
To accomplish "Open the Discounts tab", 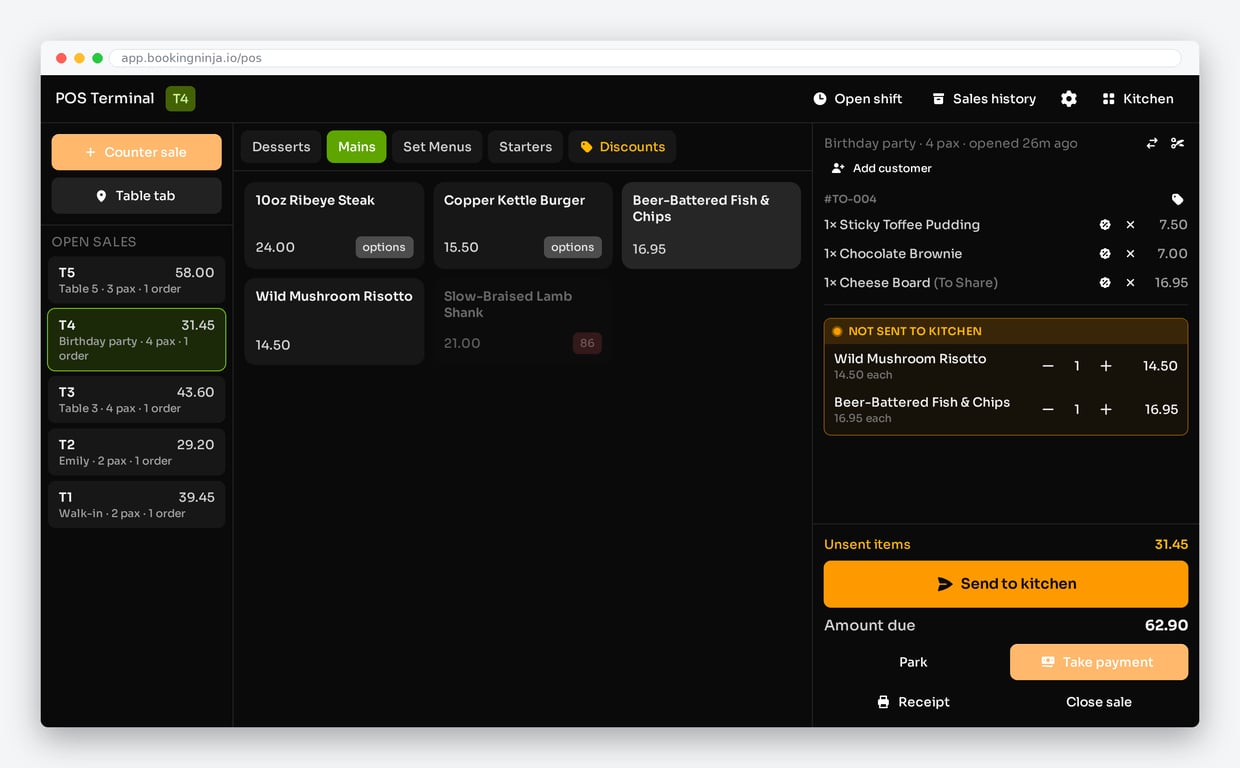I will pyautogui.click(x=622, y=147).
